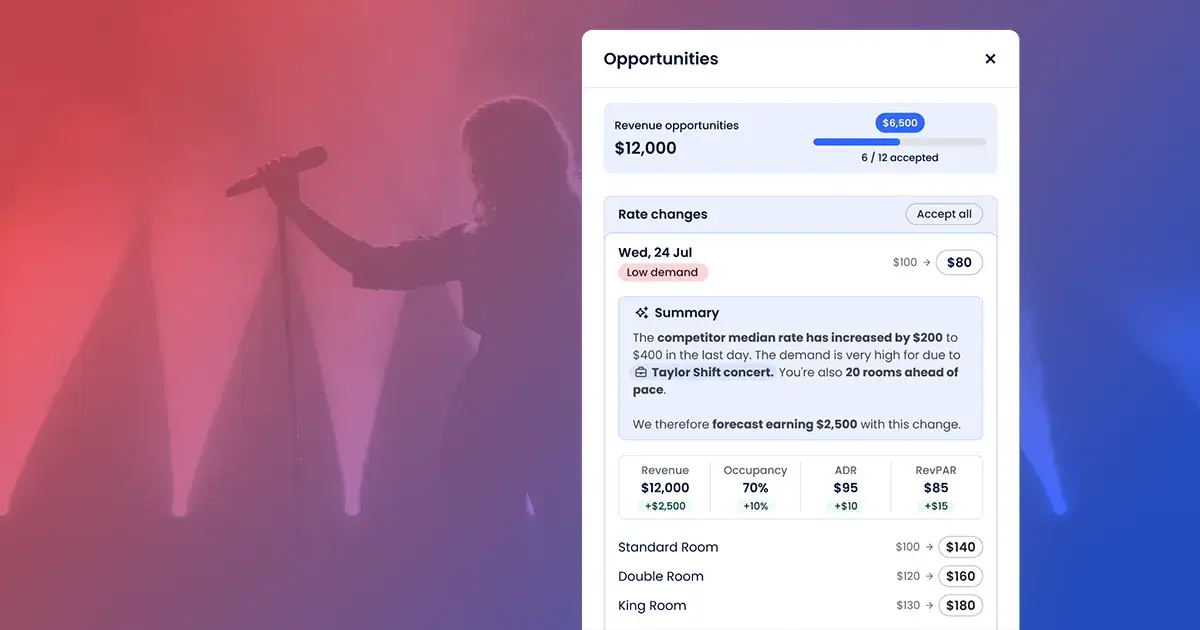Click the Rate changes section header
Image resolution: width=1200 pixels, height=630 pixels.
point(663,214)
